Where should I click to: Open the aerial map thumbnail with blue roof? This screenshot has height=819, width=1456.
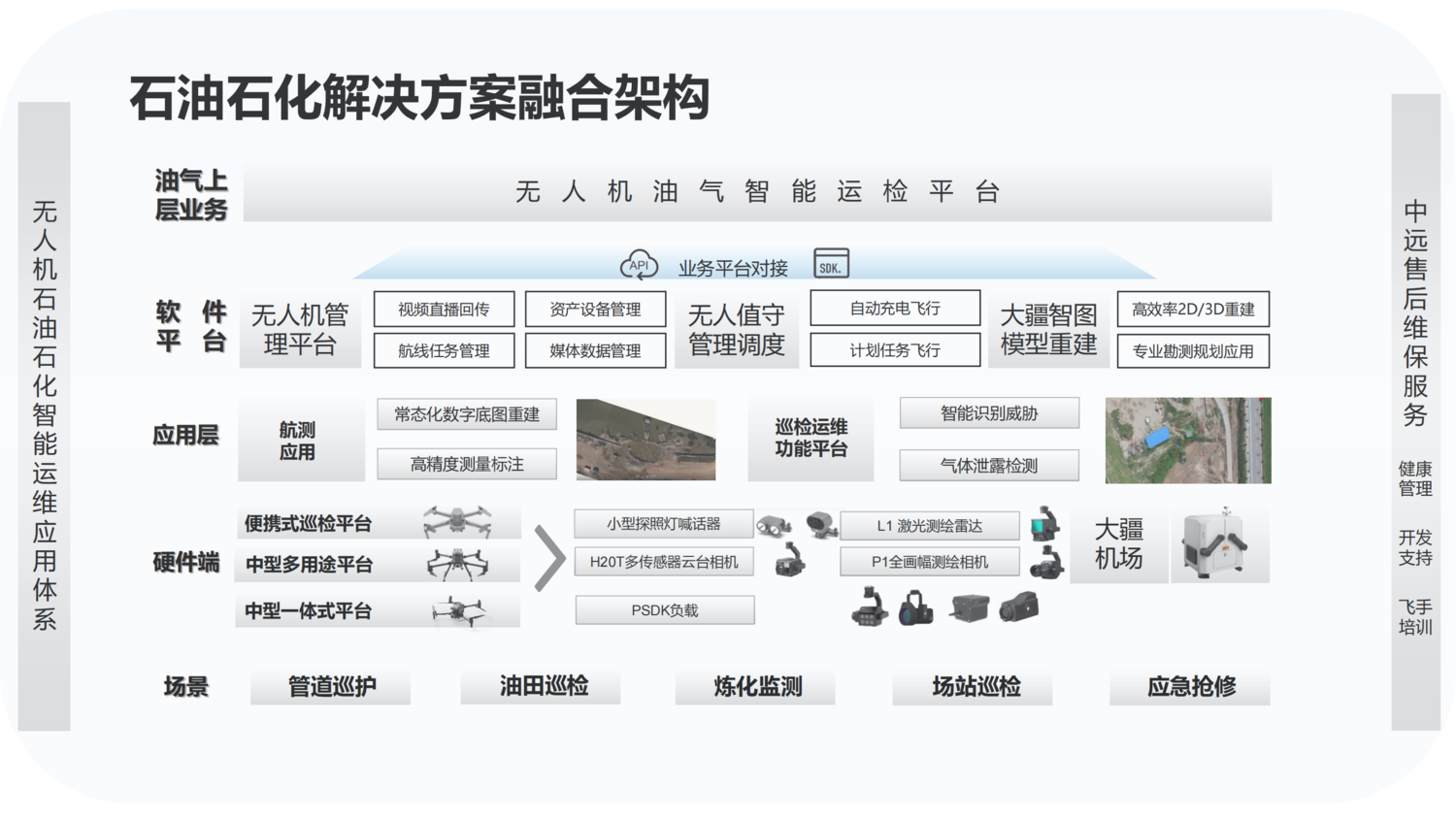[x=1187, y=441]
